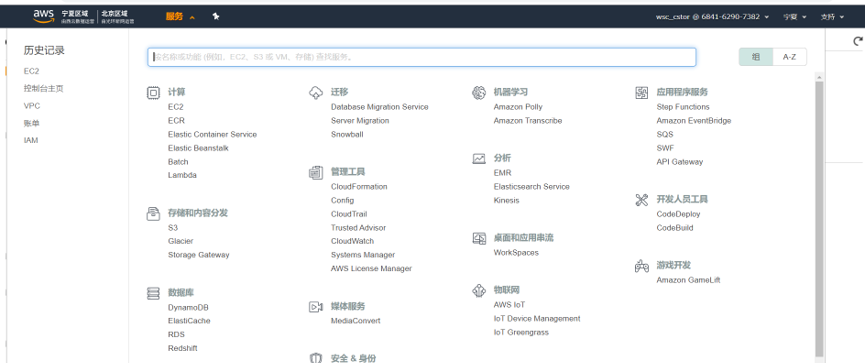Open CloudTrail service
The height and width of the screenshot is (363, 865).
tap(349, 213)
